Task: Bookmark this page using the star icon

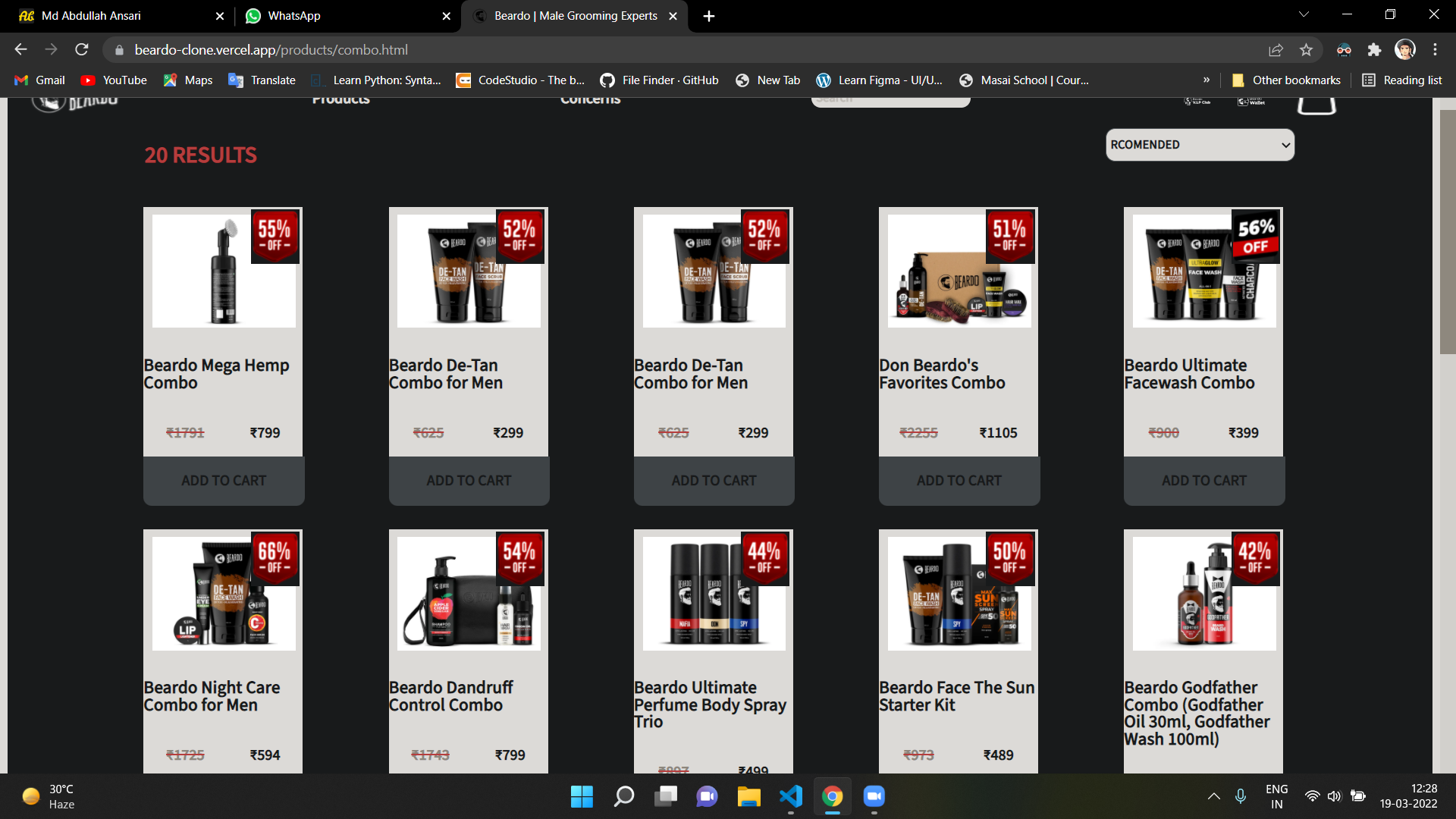Action: point(1306,50)
